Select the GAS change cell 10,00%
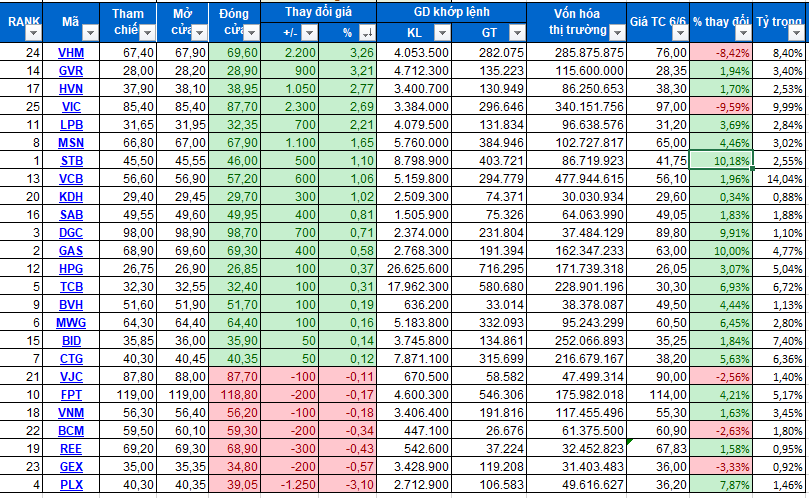The height and width of the screenshot is (498, 809). [x=721, y=251]
